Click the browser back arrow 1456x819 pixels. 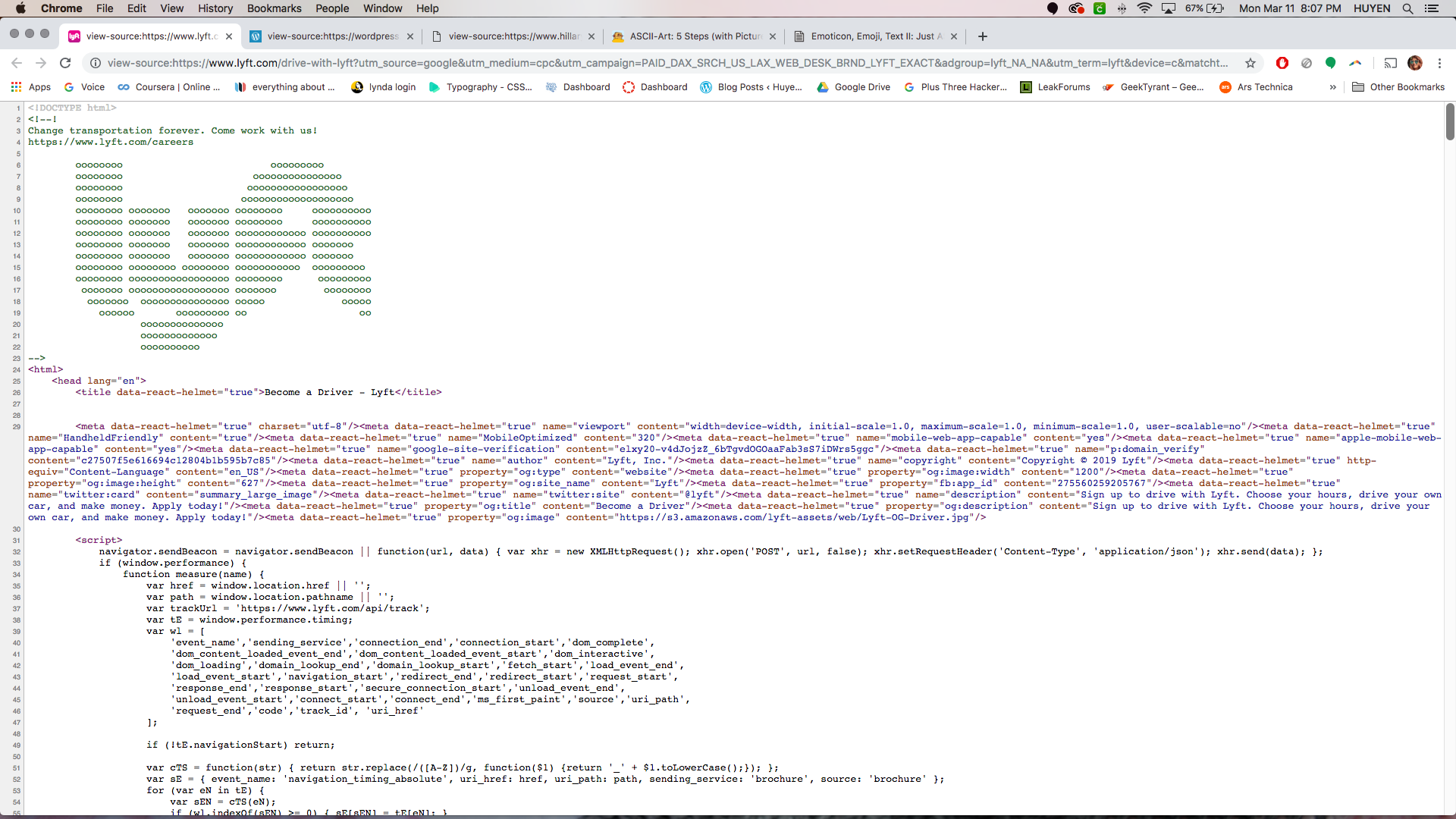tap(17, 63)
